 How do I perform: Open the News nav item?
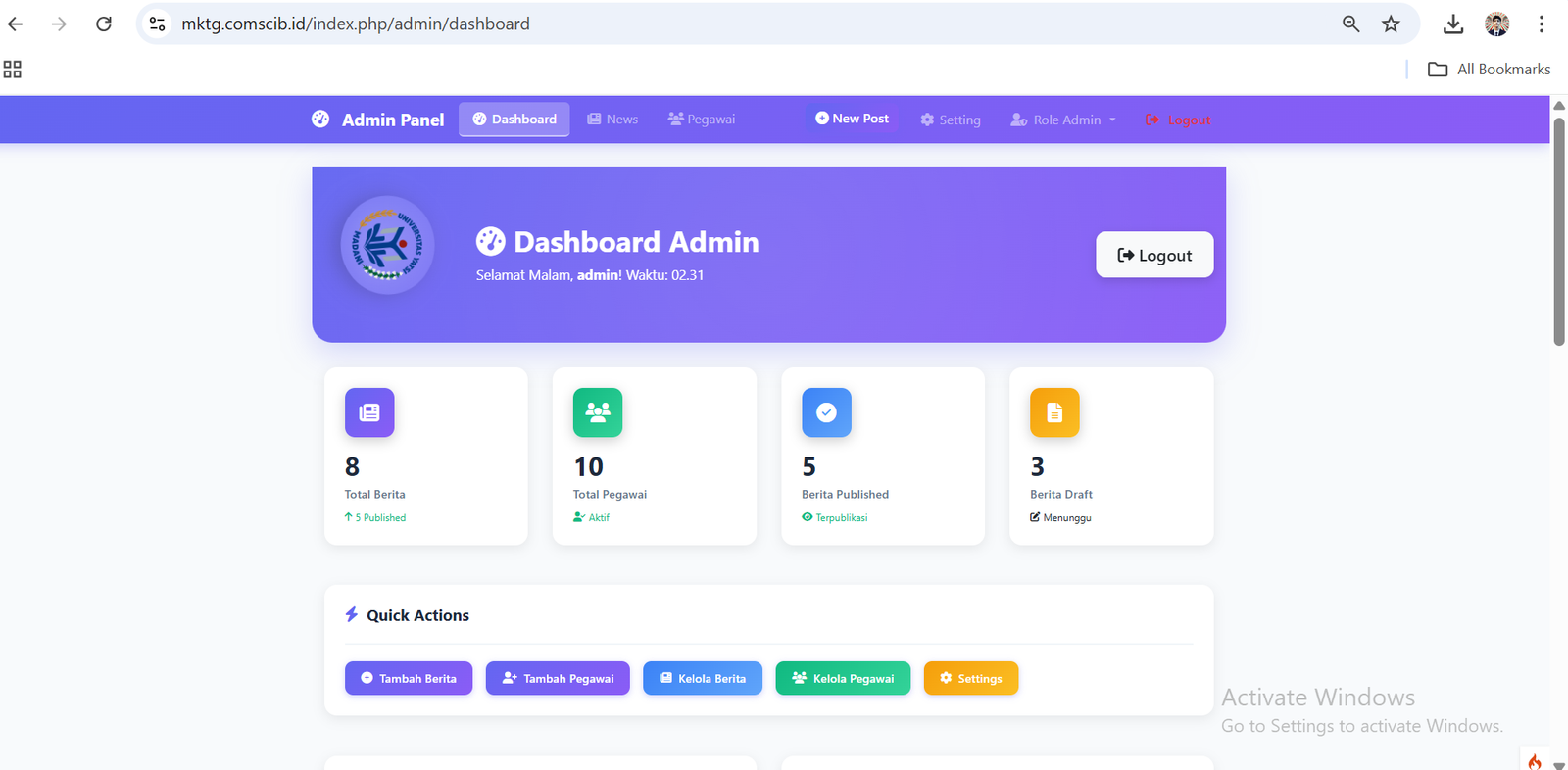612,120
